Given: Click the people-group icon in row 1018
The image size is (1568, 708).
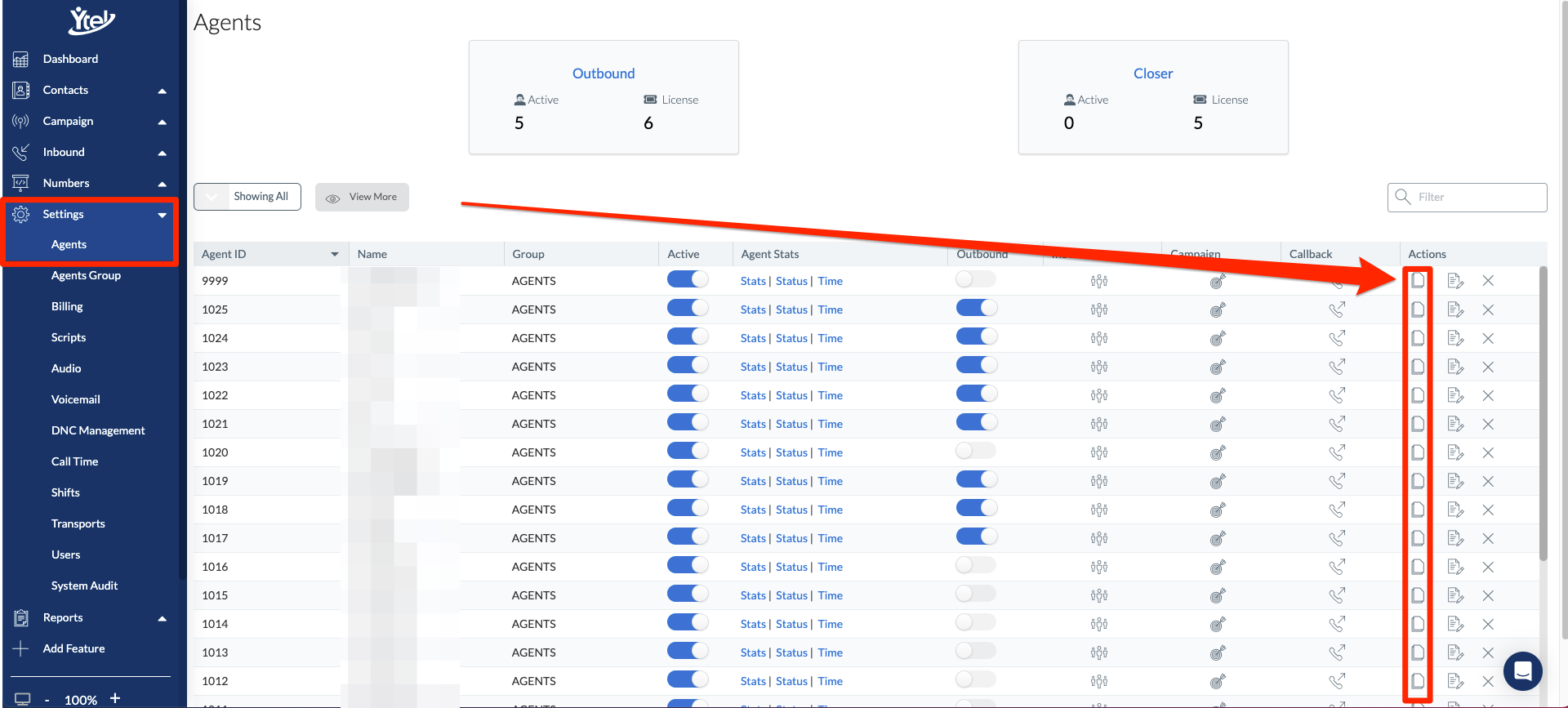Looking at the screenshot, I should pos(1099,510).
